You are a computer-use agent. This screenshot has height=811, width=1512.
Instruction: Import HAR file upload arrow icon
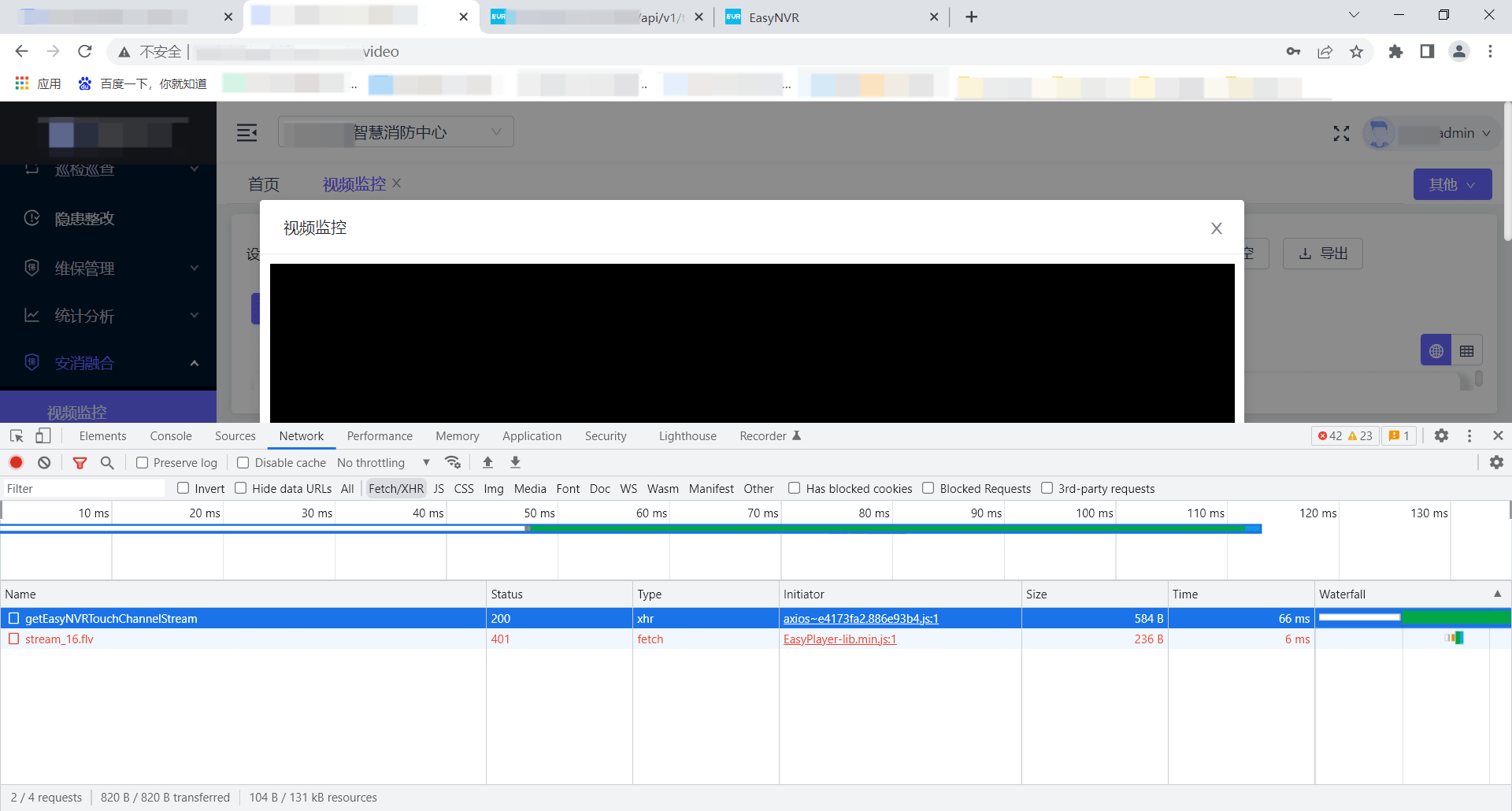coord(487,462)
